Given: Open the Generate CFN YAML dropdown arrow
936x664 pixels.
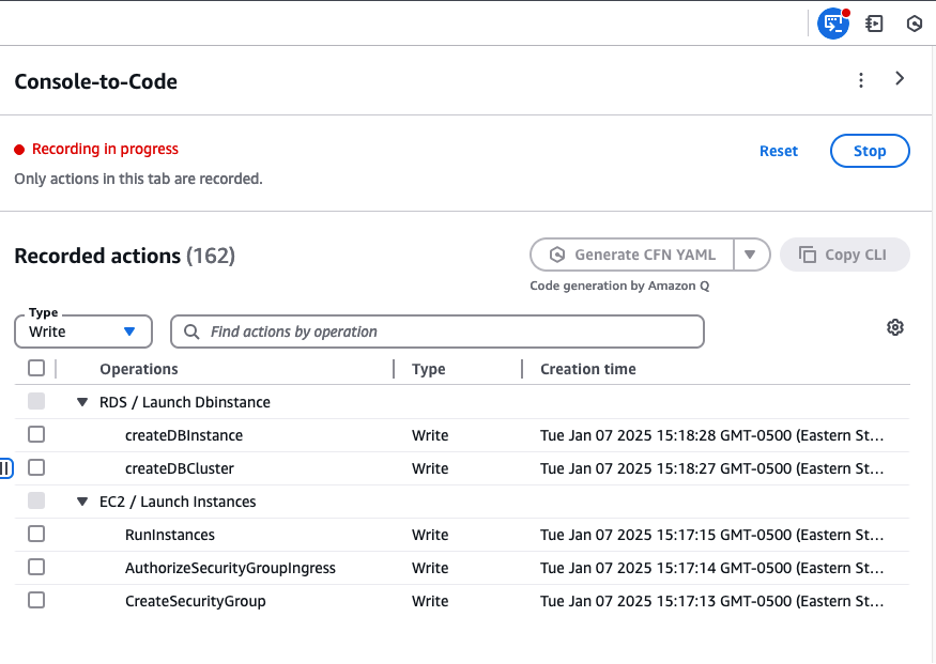Looking at the screenshot, I should [750, 254].
